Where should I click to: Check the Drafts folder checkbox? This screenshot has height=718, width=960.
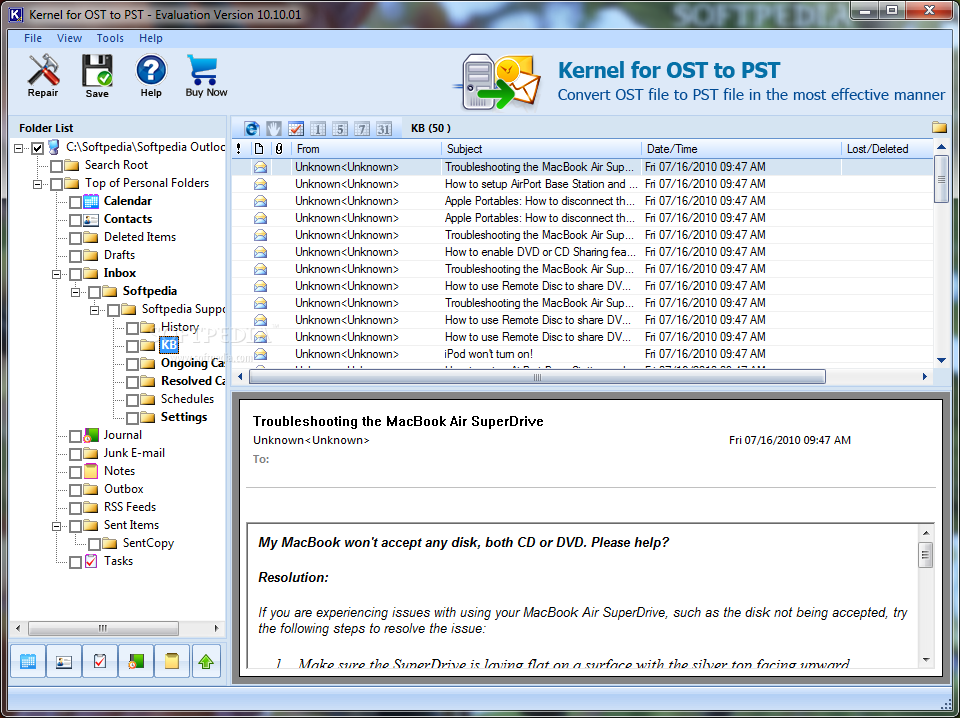(75, 256)
